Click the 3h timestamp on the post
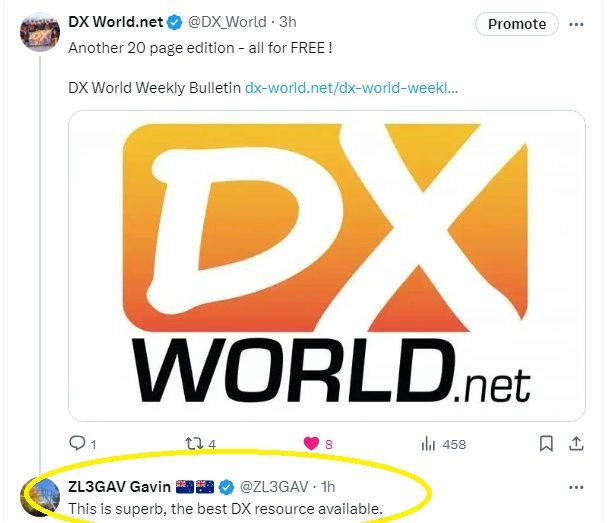The width and height of the screenshot is (607, 523). pyautogui.click(x=288, y=22)
